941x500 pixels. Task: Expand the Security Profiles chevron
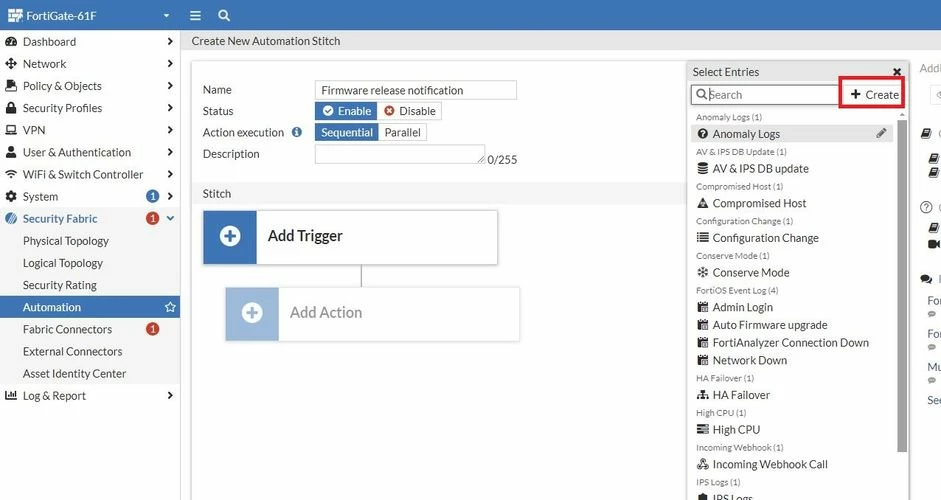point(170,108)
